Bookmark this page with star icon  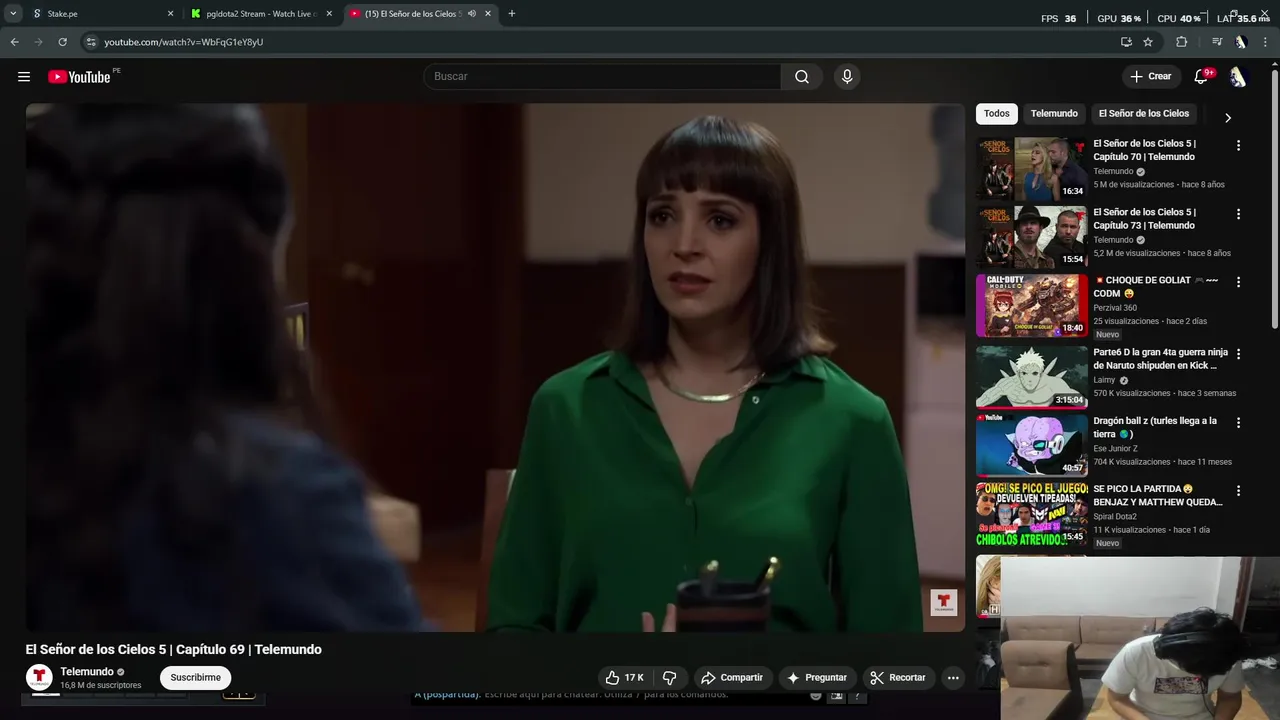1148,42
